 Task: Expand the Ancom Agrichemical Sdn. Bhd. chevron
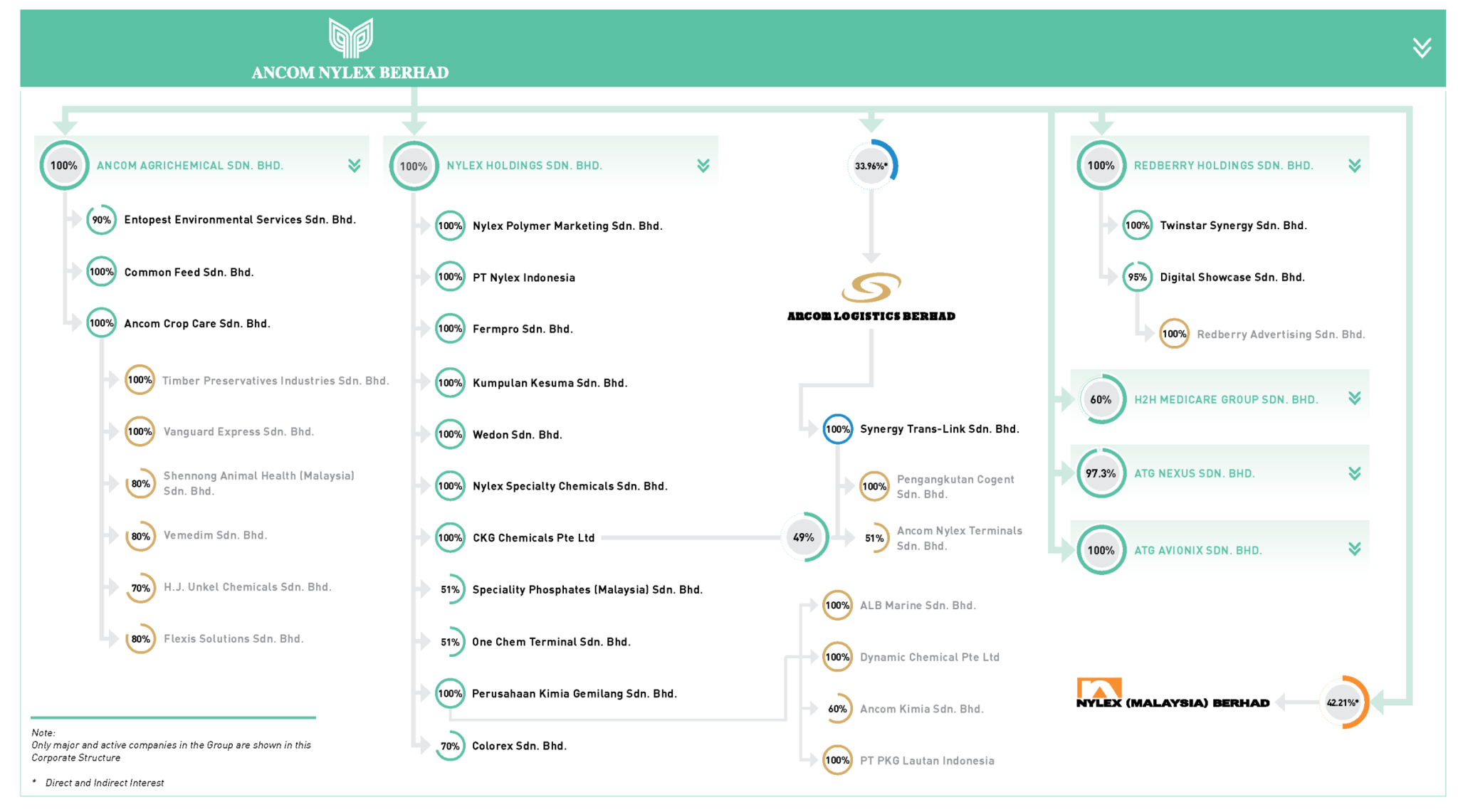(x=354, y=166)
